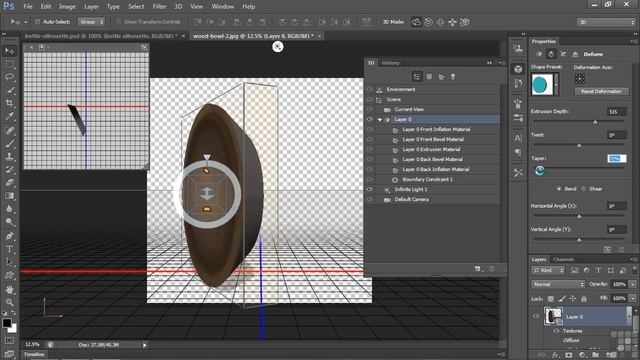Switch to the Channels tab
The image size is (640, 360).
564,260
